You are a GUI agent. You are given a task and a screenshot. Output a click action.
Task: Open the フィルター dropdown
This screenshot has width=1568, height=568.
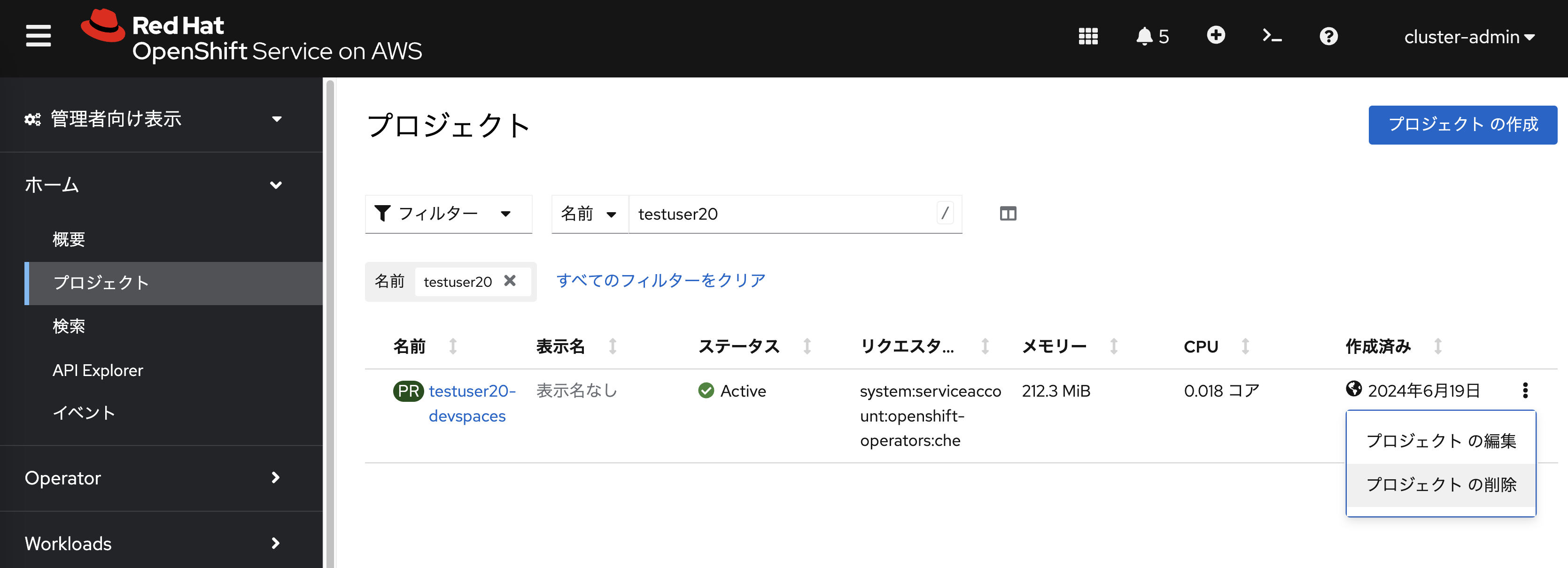(449, 214)
